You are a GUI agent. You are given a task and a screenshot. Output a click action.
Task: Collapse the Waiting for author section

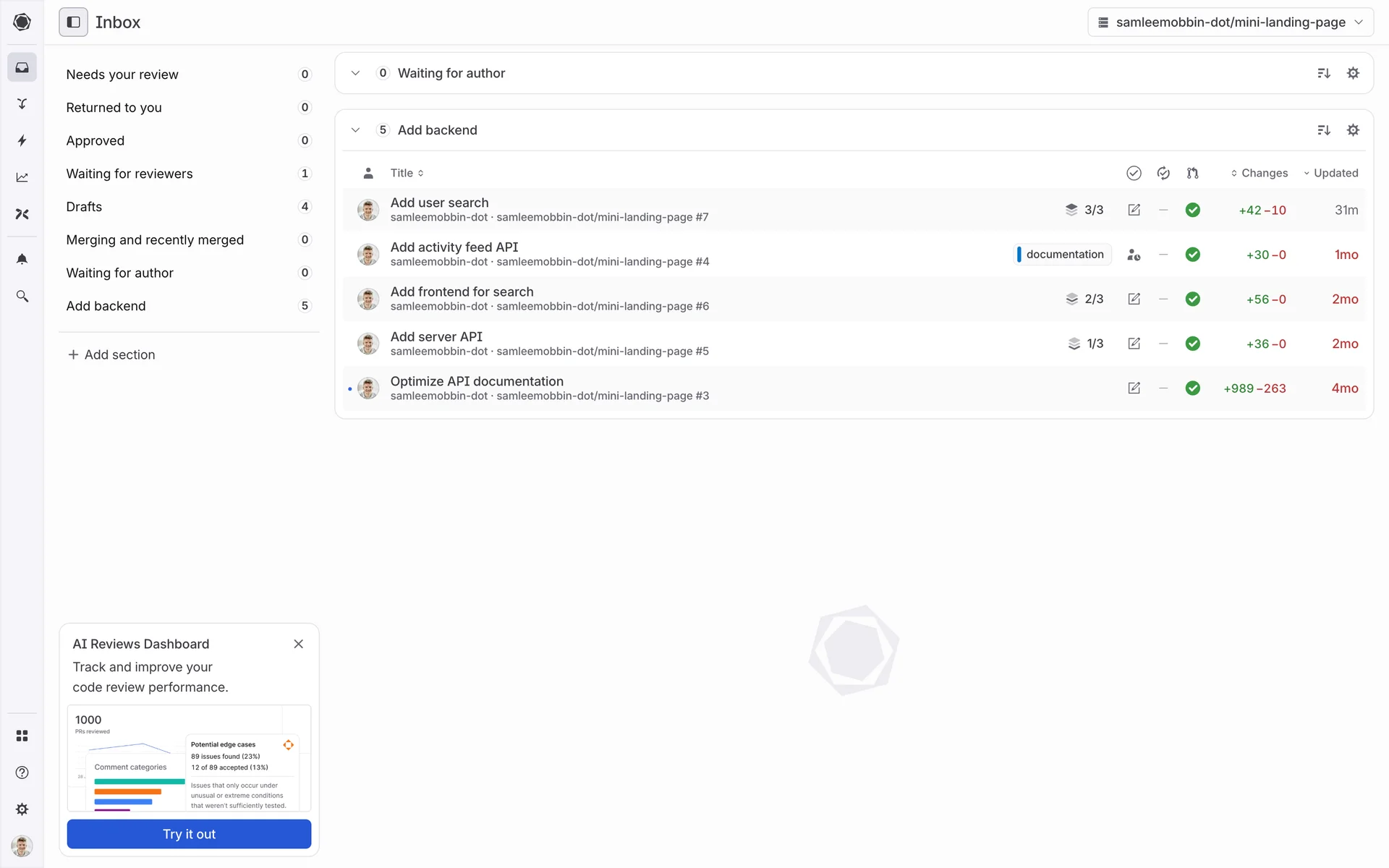click(x=355, y=73)
